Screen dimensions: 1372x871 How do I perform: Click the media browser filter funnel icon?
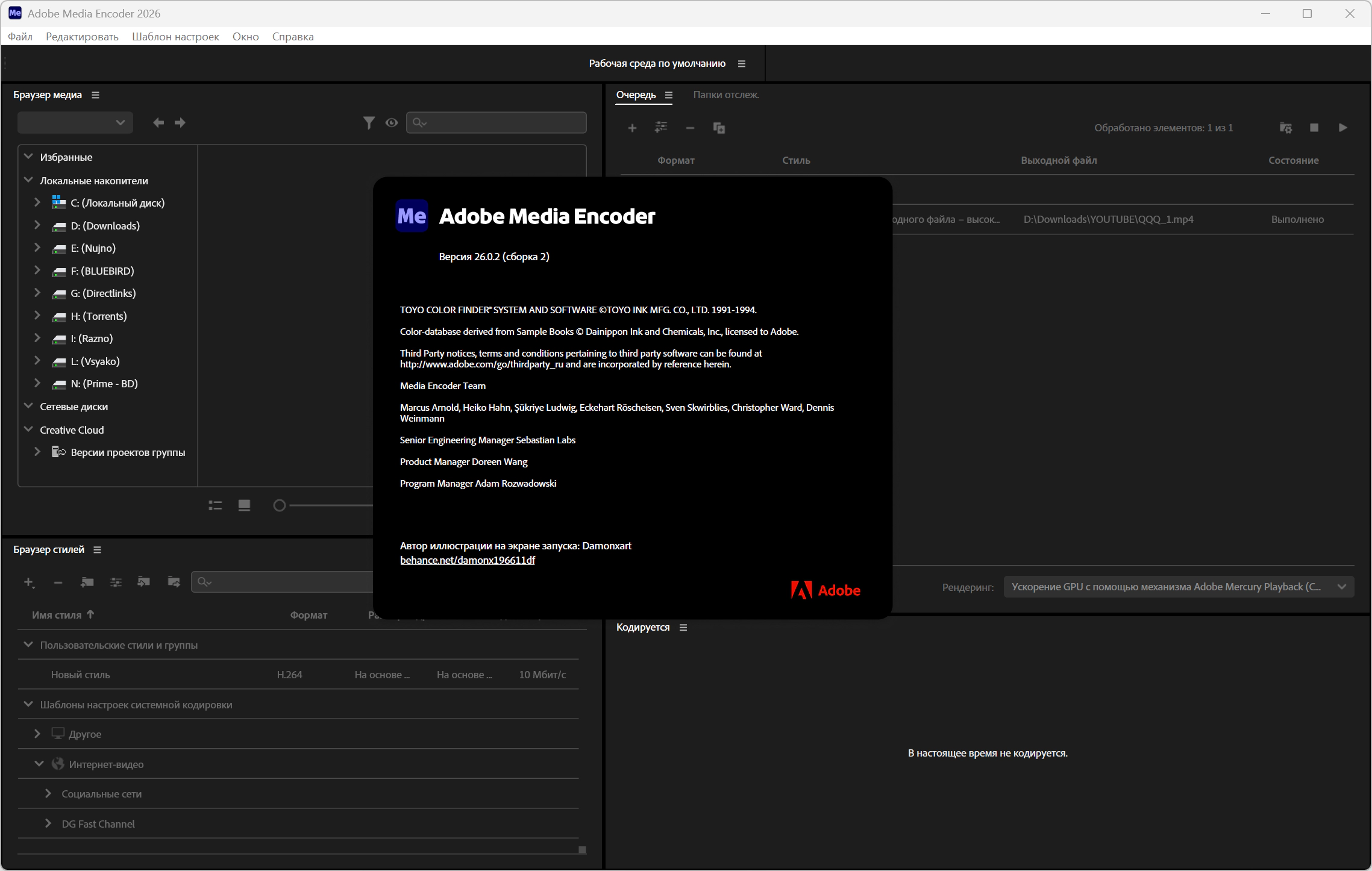[369, 123]
